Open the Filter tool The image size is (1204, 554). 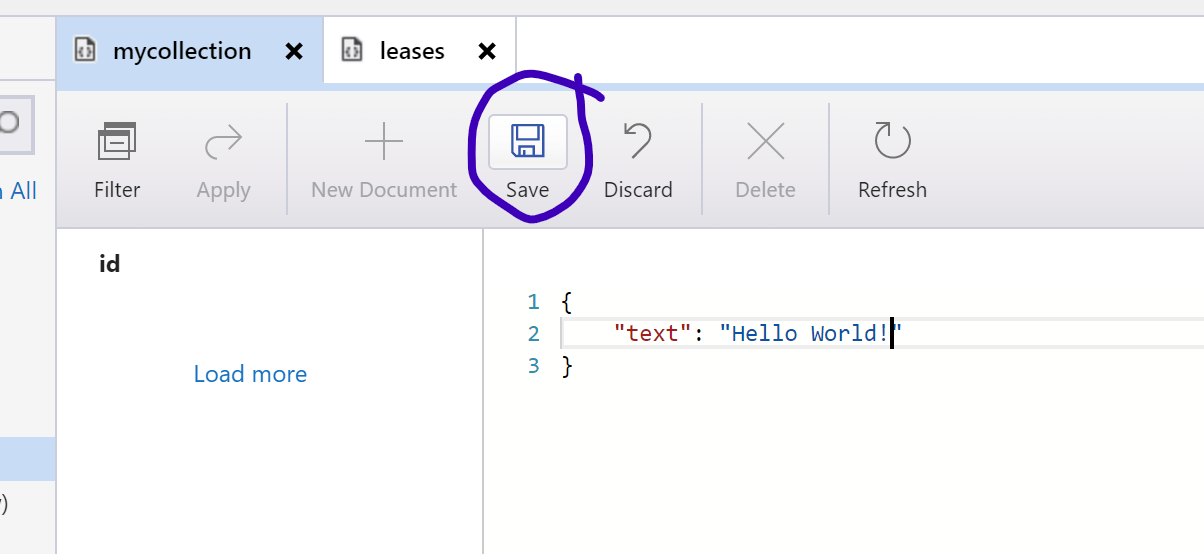coord(117,160)
